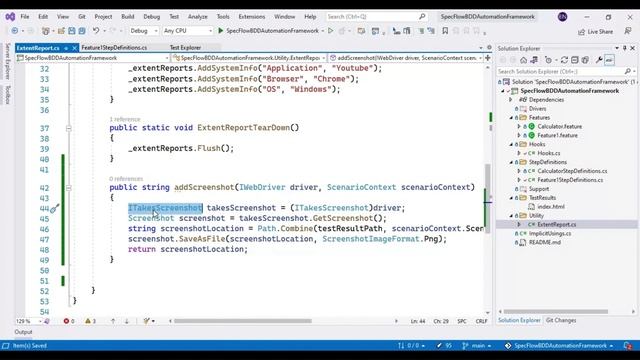640x360 pixels.
Task: Click the pending changes 95 indicator
Action: coord(444,346)
